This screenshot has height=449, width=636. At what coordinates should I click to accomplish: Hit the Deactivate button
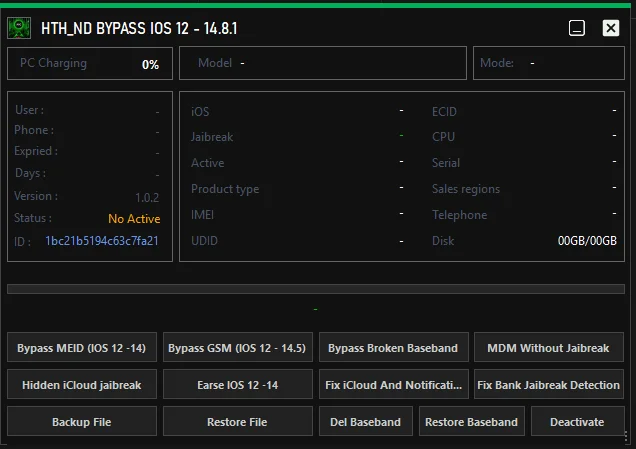click(x=577, y=421)
